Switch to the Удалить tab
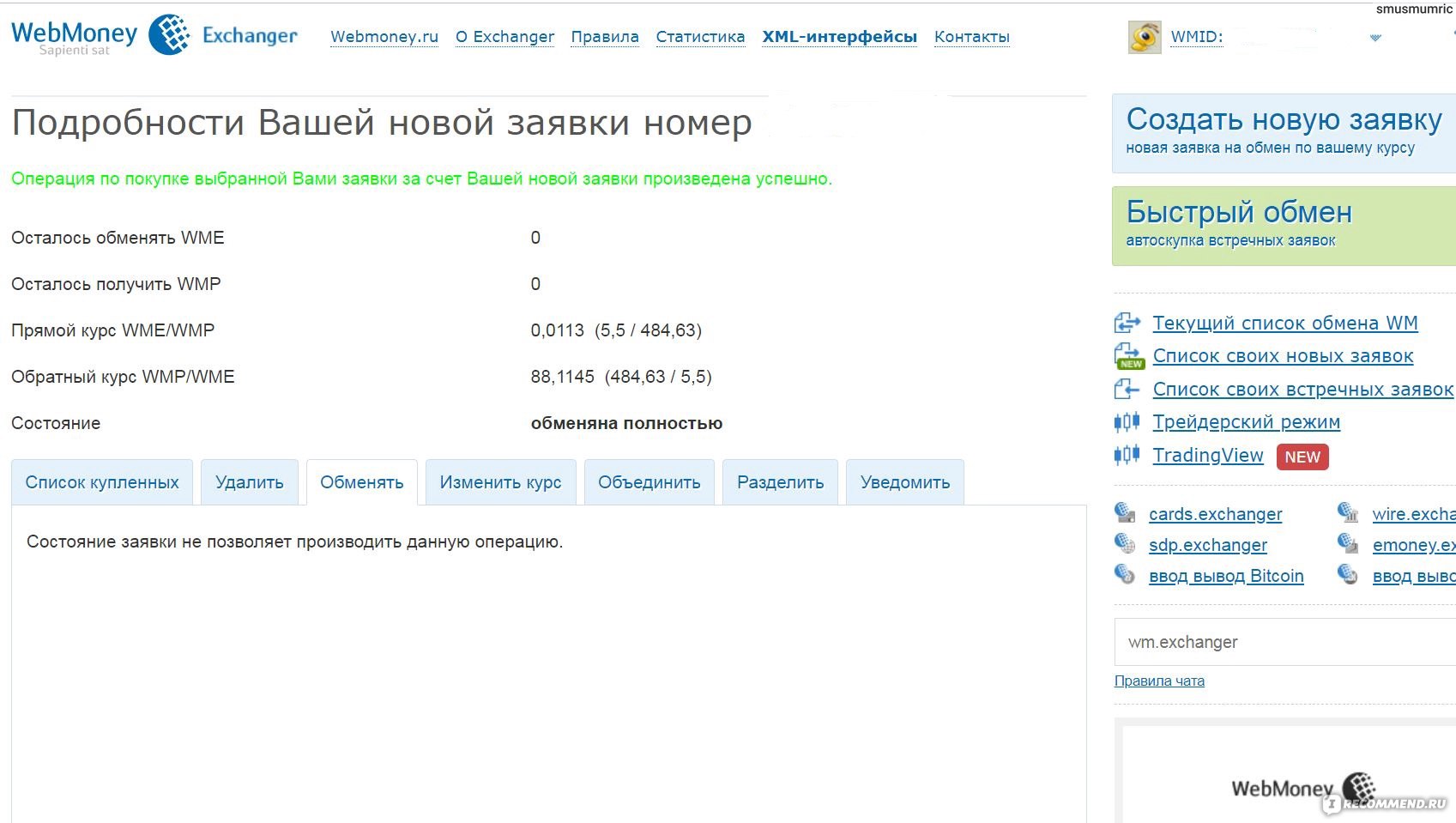 point(250,482)
